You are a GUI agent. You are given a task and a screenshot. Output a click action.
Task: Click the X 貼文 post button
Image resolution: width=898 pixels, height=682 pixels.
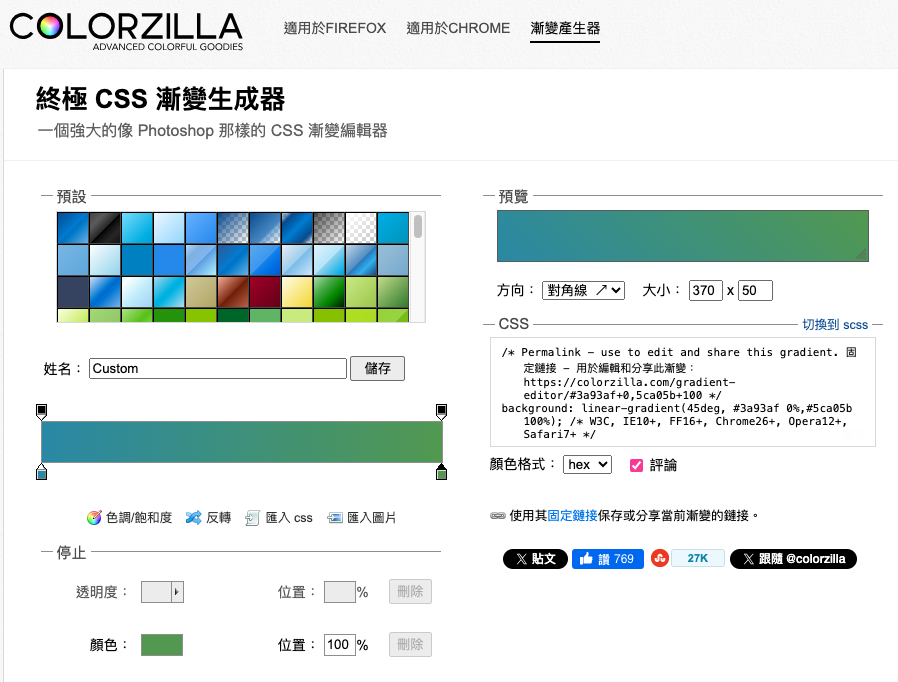coord(535,559)
